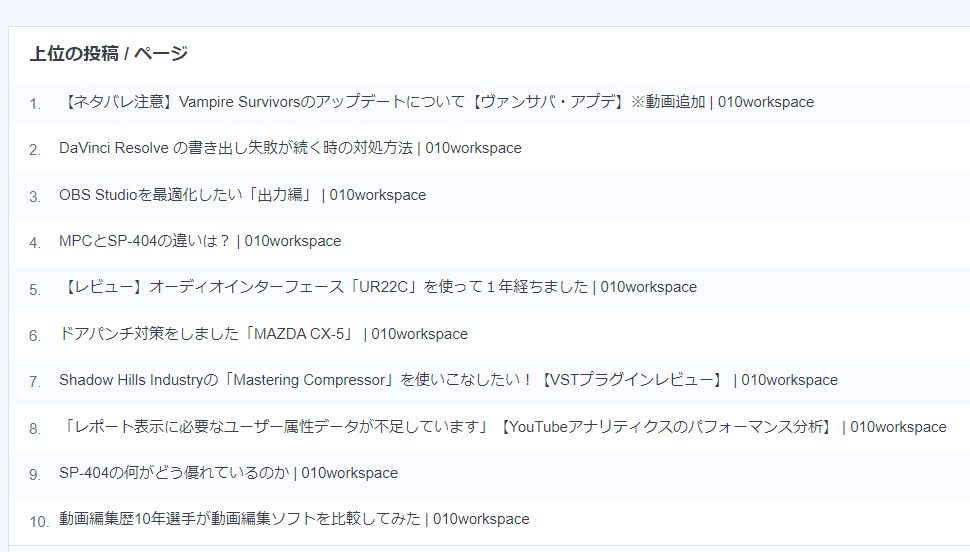Viewport: 970px width, 552px height.
Task: Open the UR22C audio interface review
Action: coord(378,287)
